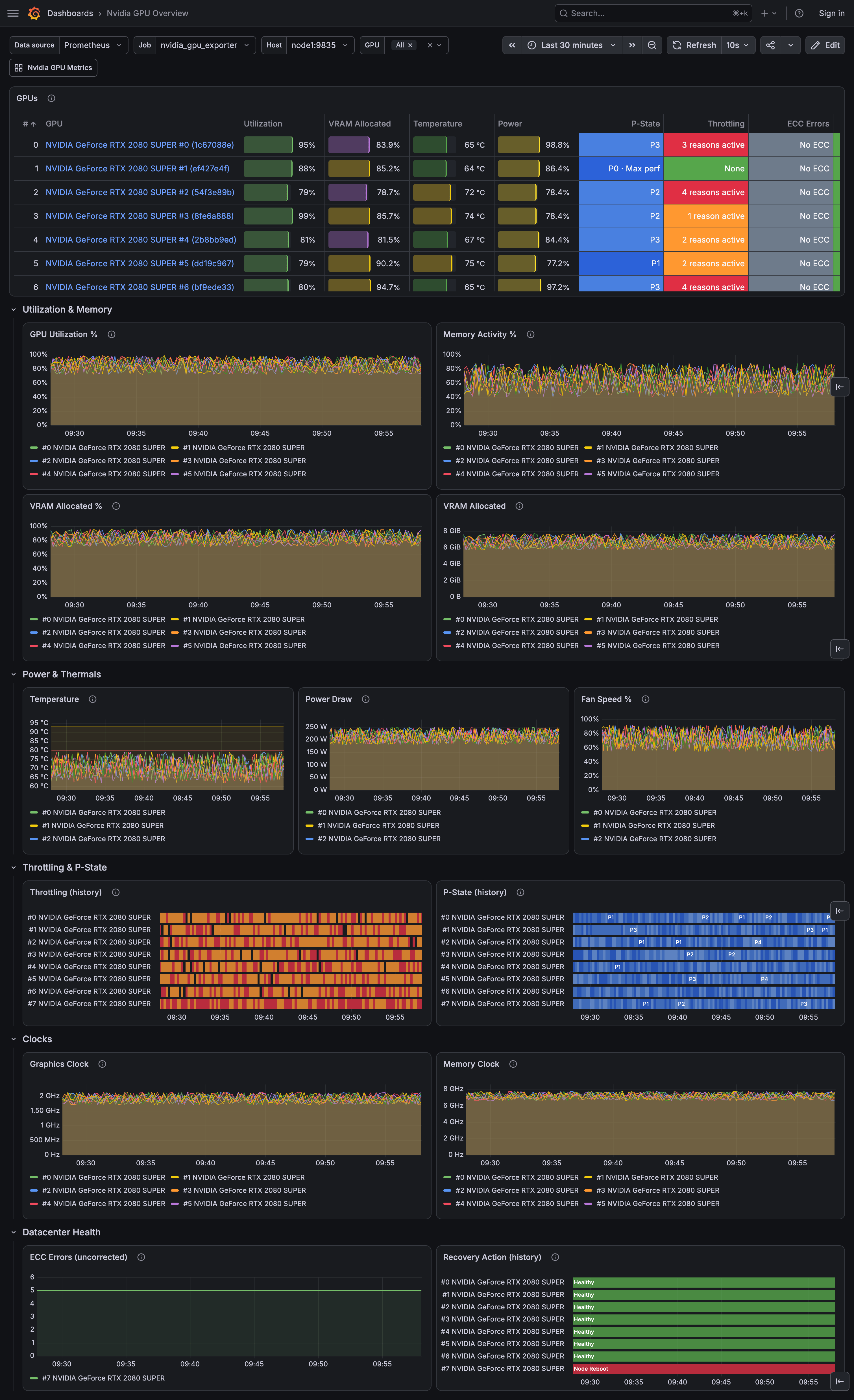The height and width of the screenshot is (1400, 854).
Task: Collapse the Utilization & Memory row
Action: (x=14, y=310)
